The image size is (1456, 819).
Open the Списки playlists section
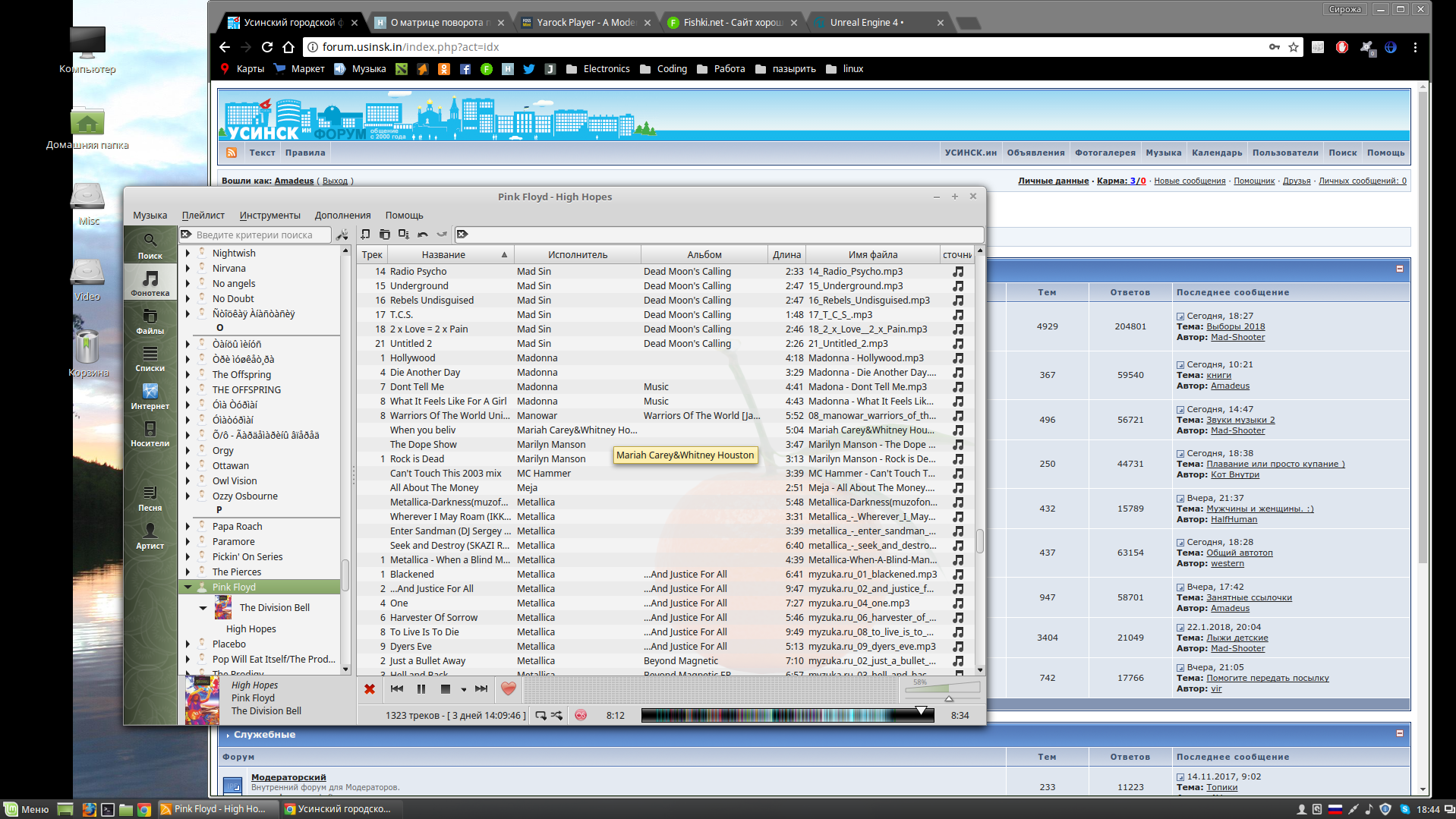tap(150, 358)
